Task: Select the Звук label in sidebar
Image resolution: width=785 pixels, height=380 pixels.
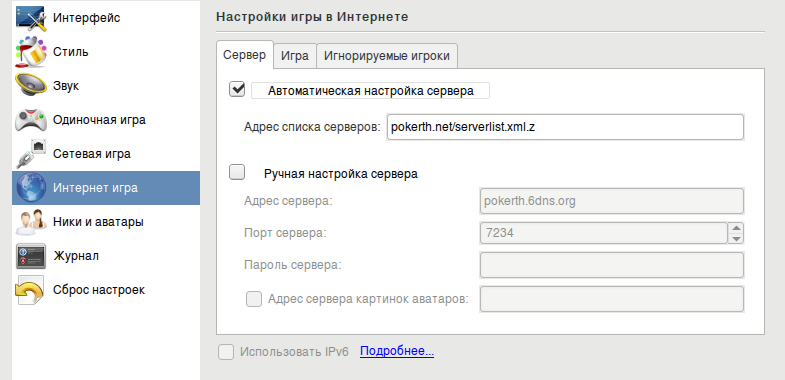Action: (x=66, y=86)
